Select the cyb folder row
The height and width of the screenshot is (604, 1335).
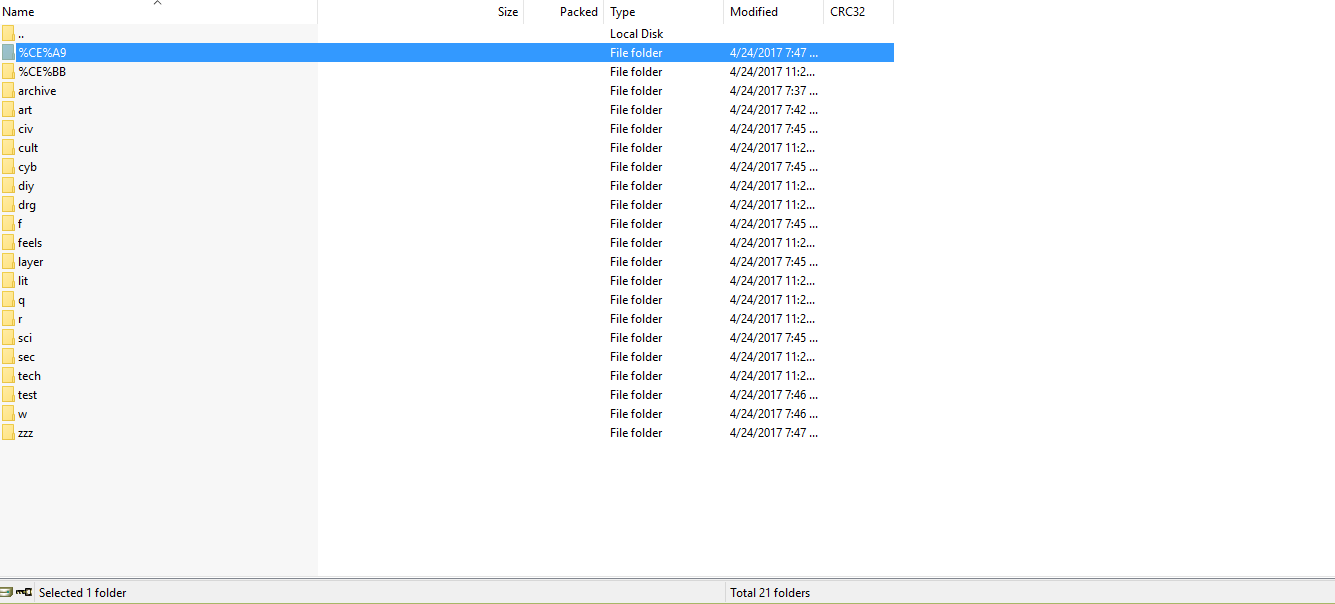click(27, 167)
